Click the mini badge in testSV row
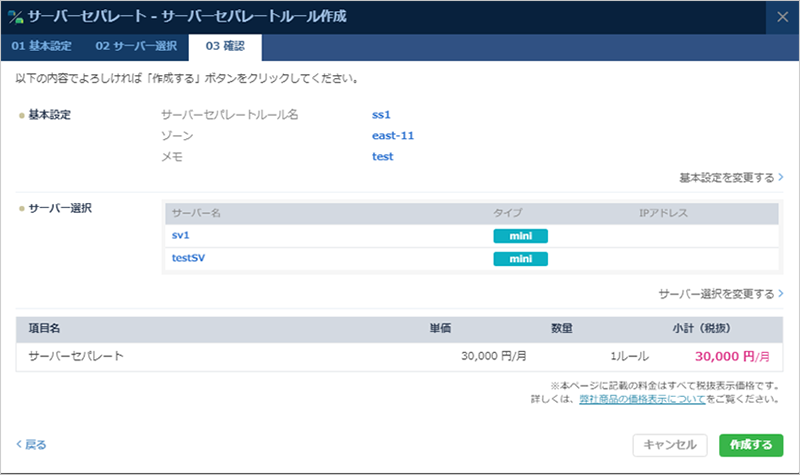The width and height of the screenshot is (800, 475). click(520, 259)
